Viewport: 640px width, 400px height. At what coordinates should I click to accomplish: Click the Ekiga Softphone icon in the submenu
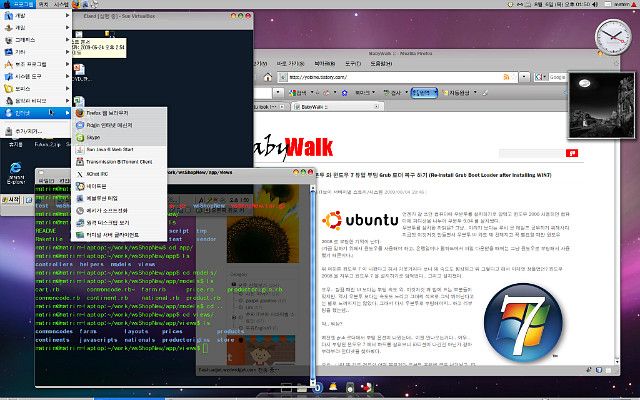tap(80, 211)
